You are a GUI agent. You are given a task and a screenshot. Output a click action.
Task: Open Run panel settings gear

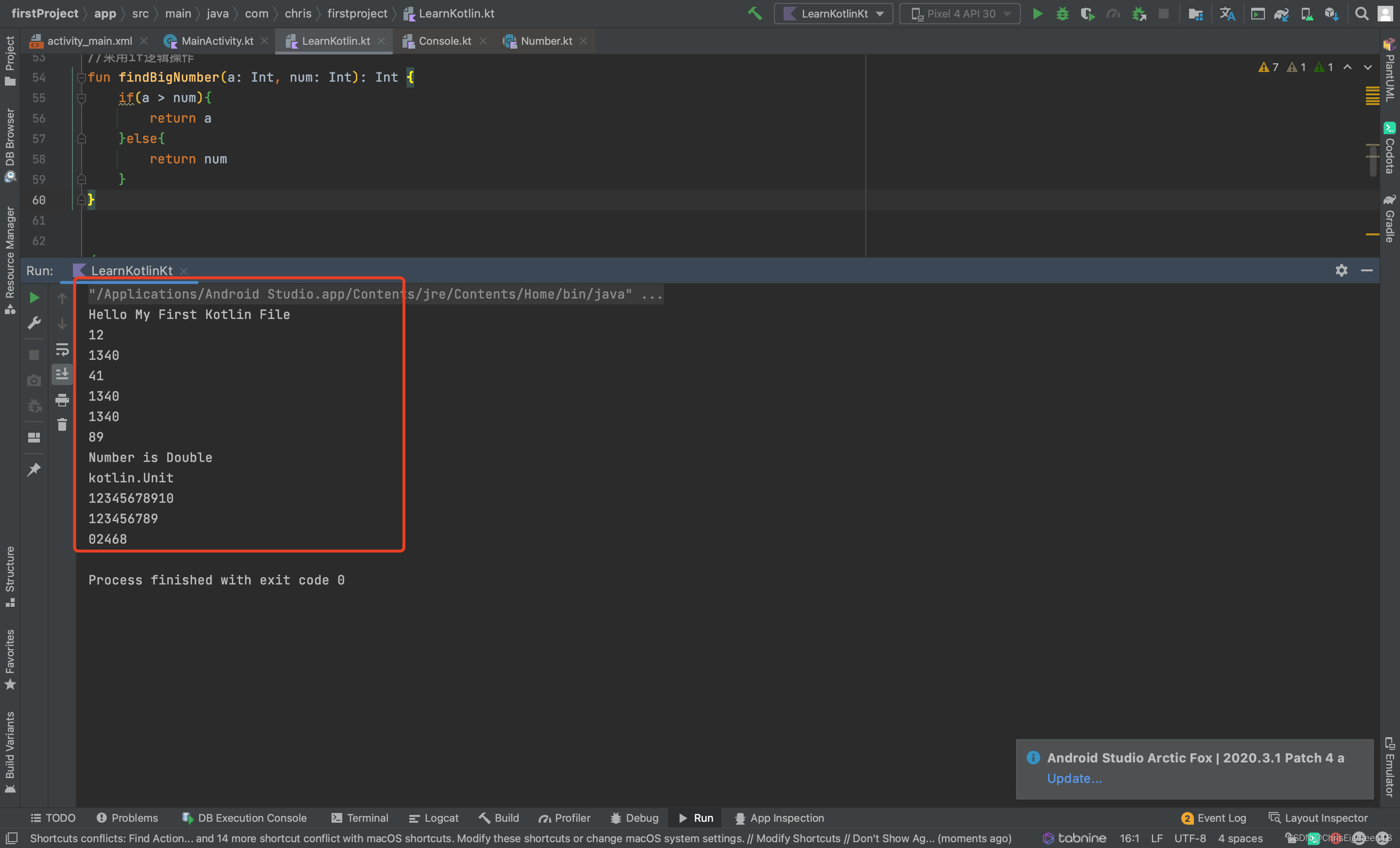pyautogui.click(x=1342, y=270)
